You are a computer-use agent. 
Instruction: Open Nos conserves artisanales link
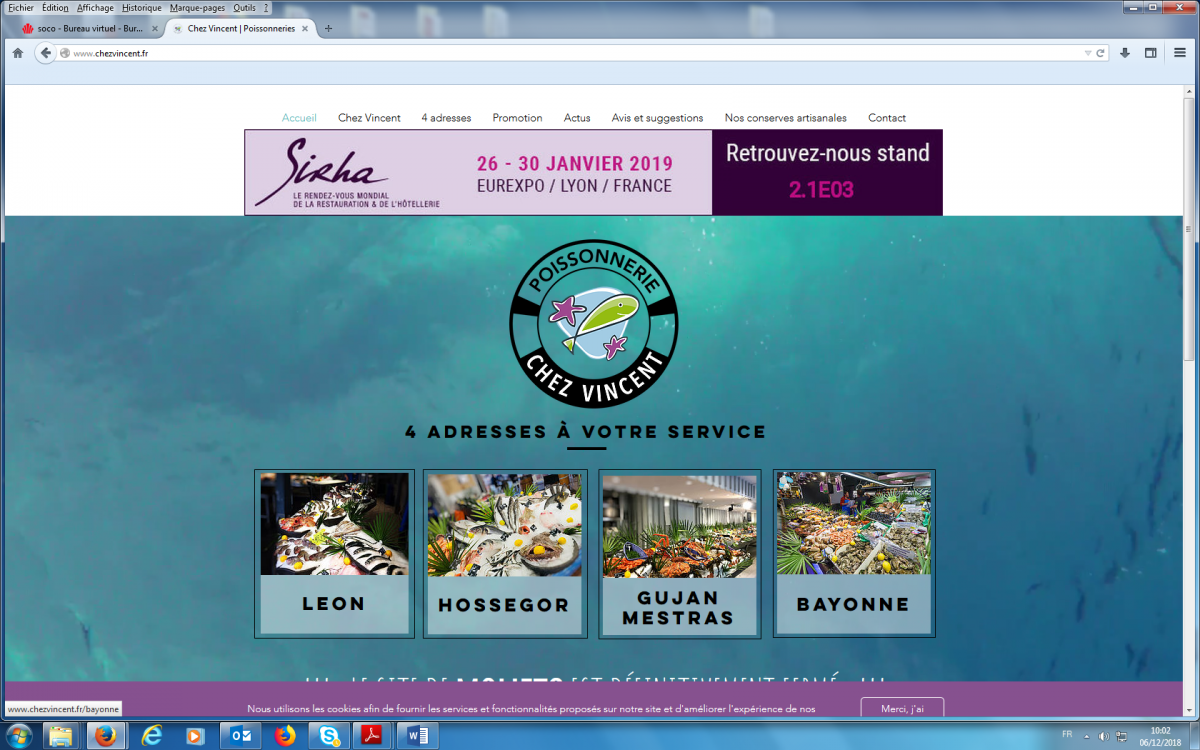785,118
